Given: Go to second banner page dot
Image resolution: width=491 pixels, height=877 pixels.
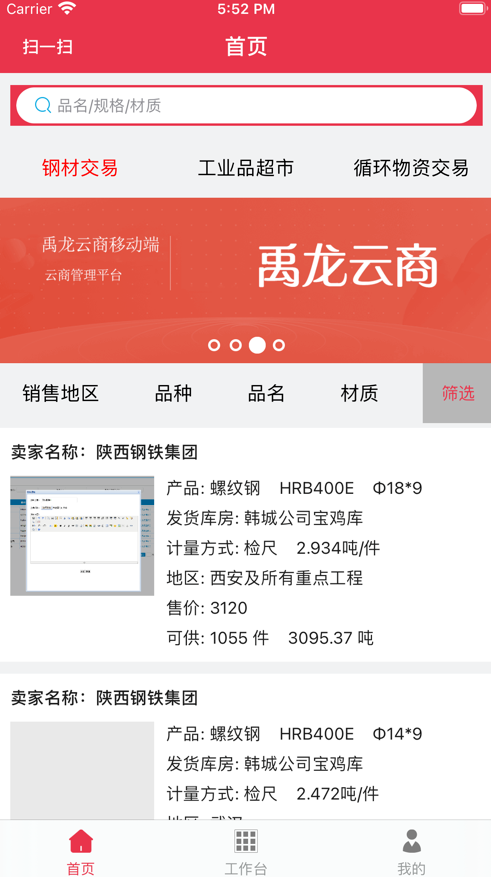Looking at the screenshot, I should pos(235,345).
